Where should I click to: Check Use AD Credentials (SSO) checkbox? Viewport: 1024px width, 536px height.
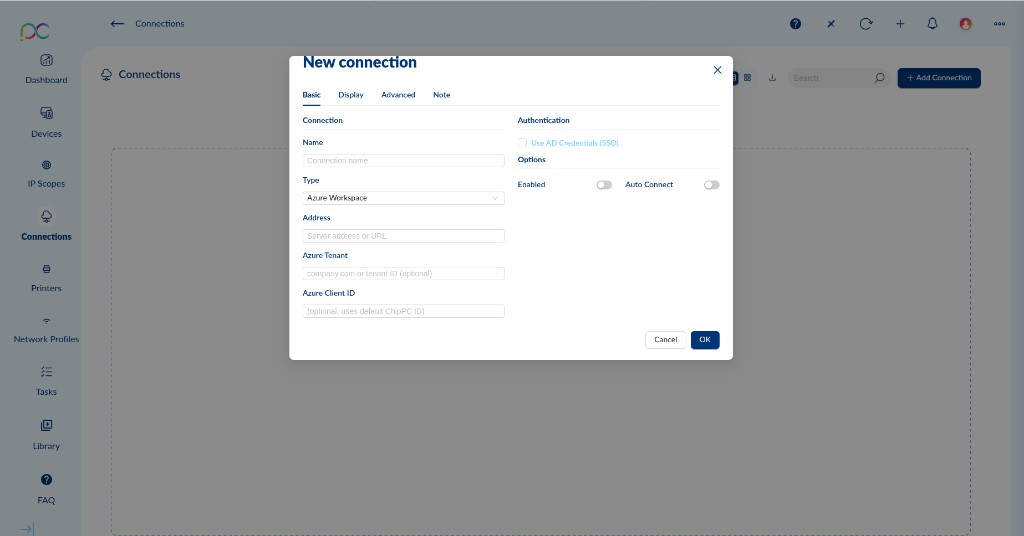tap(522, 143)
